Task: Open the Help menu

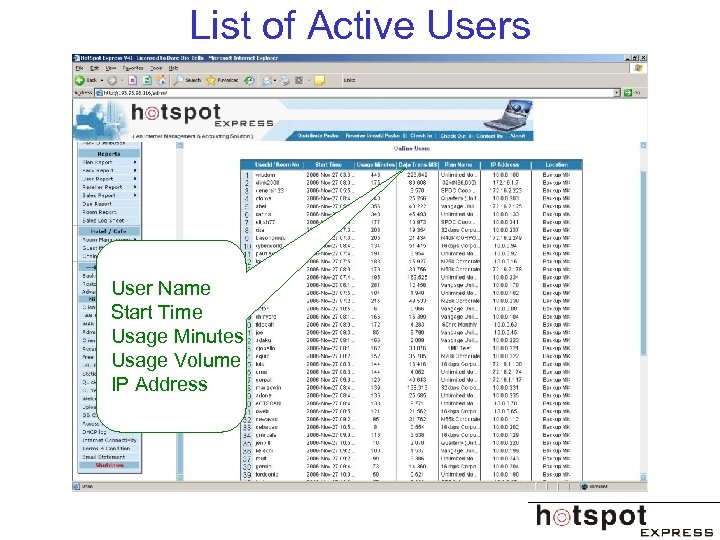Action: point(173,68)
